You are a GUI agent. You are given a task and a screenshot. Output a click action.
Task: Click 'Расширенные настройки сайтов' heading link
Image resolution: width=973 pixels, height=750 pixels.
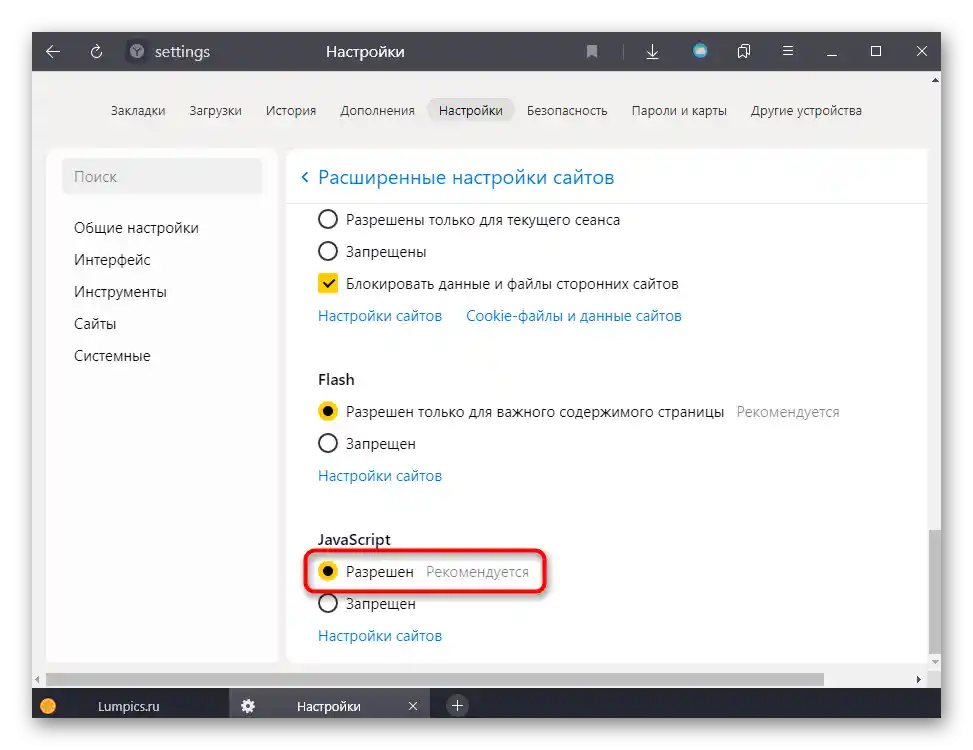point(466,177)
